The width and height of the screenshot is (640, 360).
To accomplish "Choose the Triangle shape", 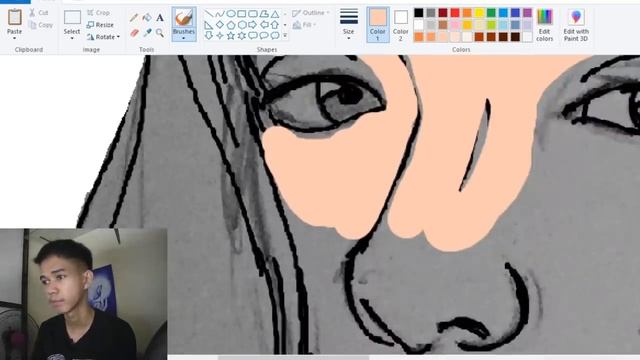I will (275, 14).
